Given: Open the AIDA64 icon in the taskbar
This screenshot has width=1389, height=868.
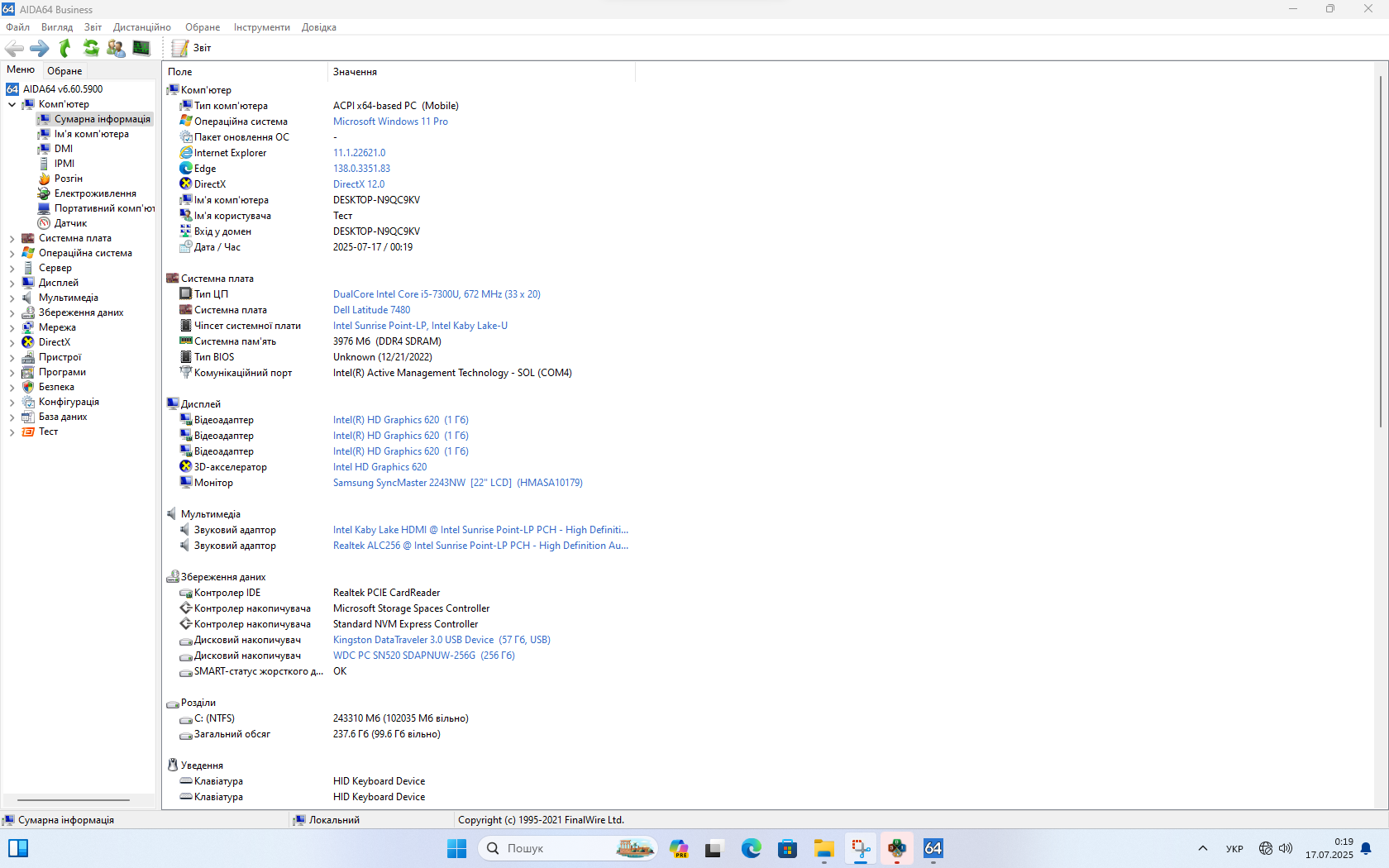Looking at the screenshot, I should (933, 848).
